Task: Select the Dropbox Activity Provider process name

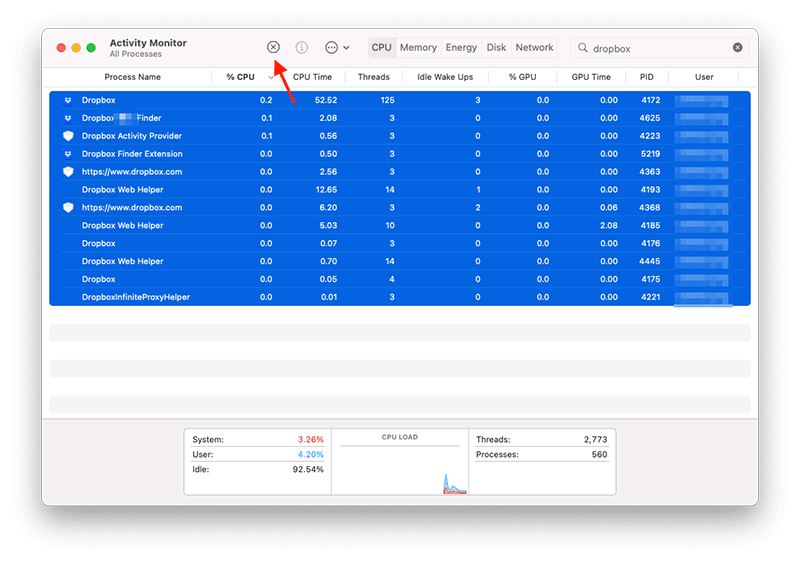Action: (x=132, y=136)
